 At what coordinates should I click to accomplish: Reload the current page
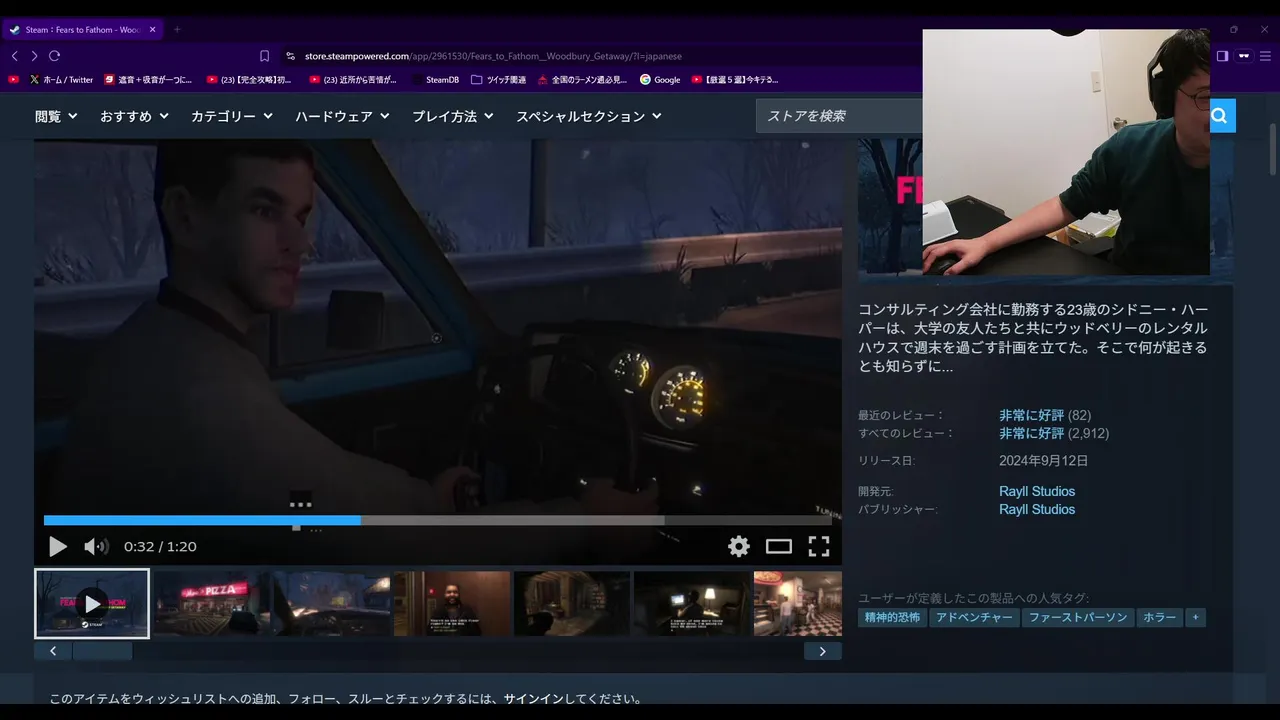pos(55,56)
